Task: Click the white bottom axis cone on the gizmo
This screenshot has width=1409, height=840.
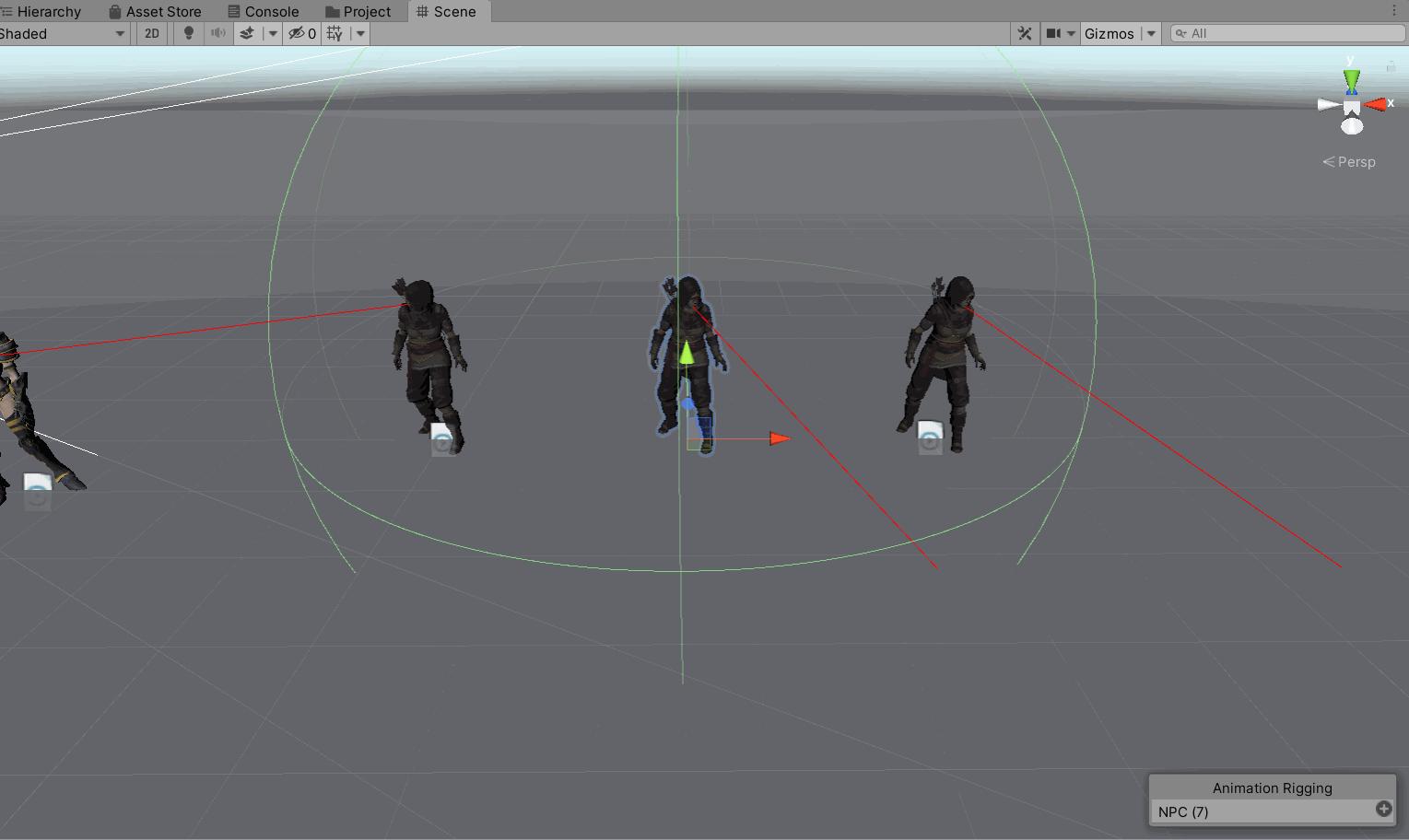Action: (x=1352, y=126)
